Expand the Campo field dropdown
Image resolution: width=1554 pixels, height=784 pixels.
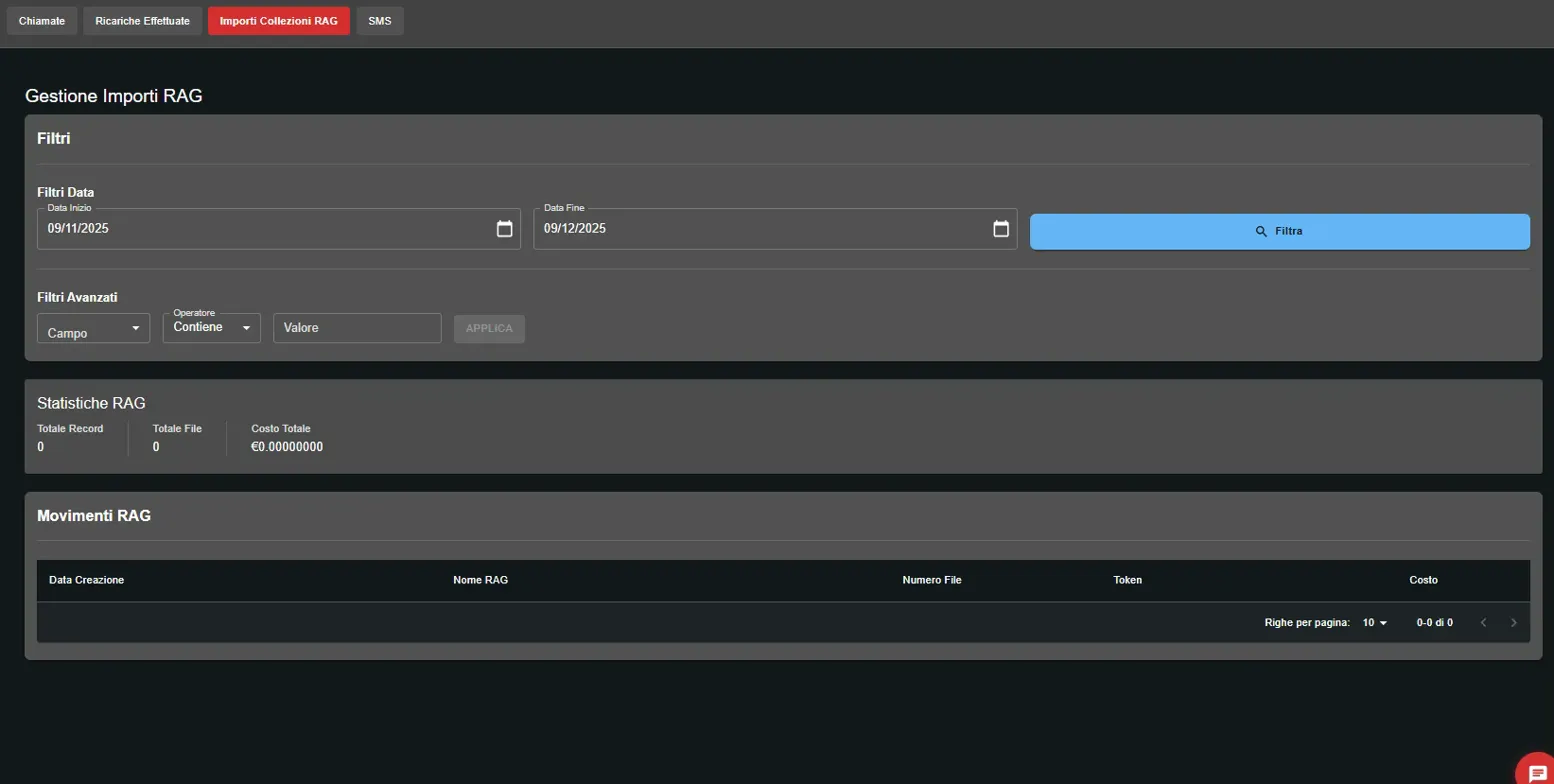tap(93, 328)
